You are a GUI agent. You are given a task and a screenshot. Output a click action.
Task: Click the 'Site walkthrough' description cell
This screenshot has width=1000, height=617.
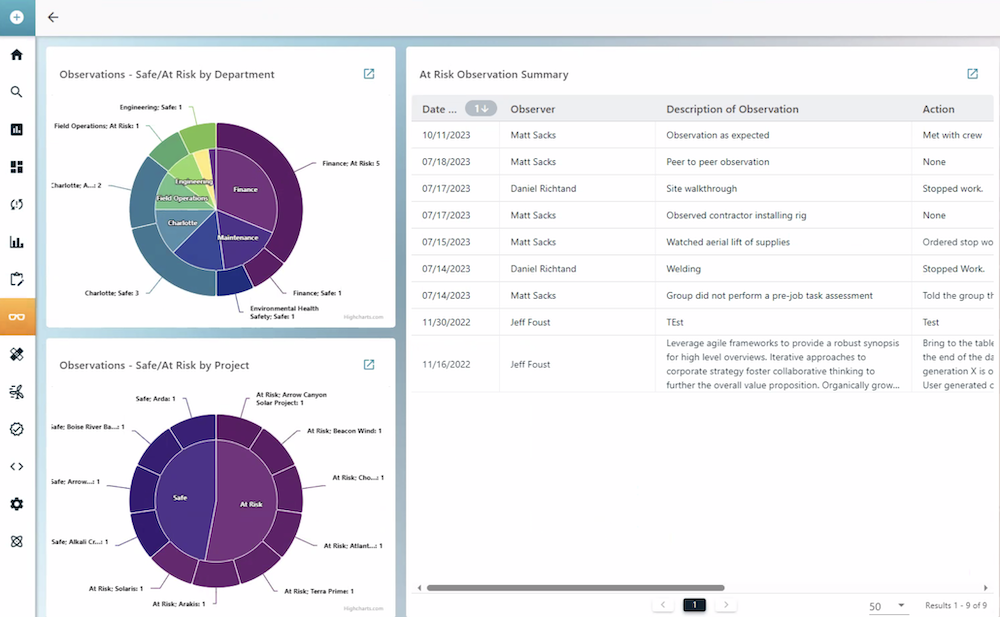702,189
